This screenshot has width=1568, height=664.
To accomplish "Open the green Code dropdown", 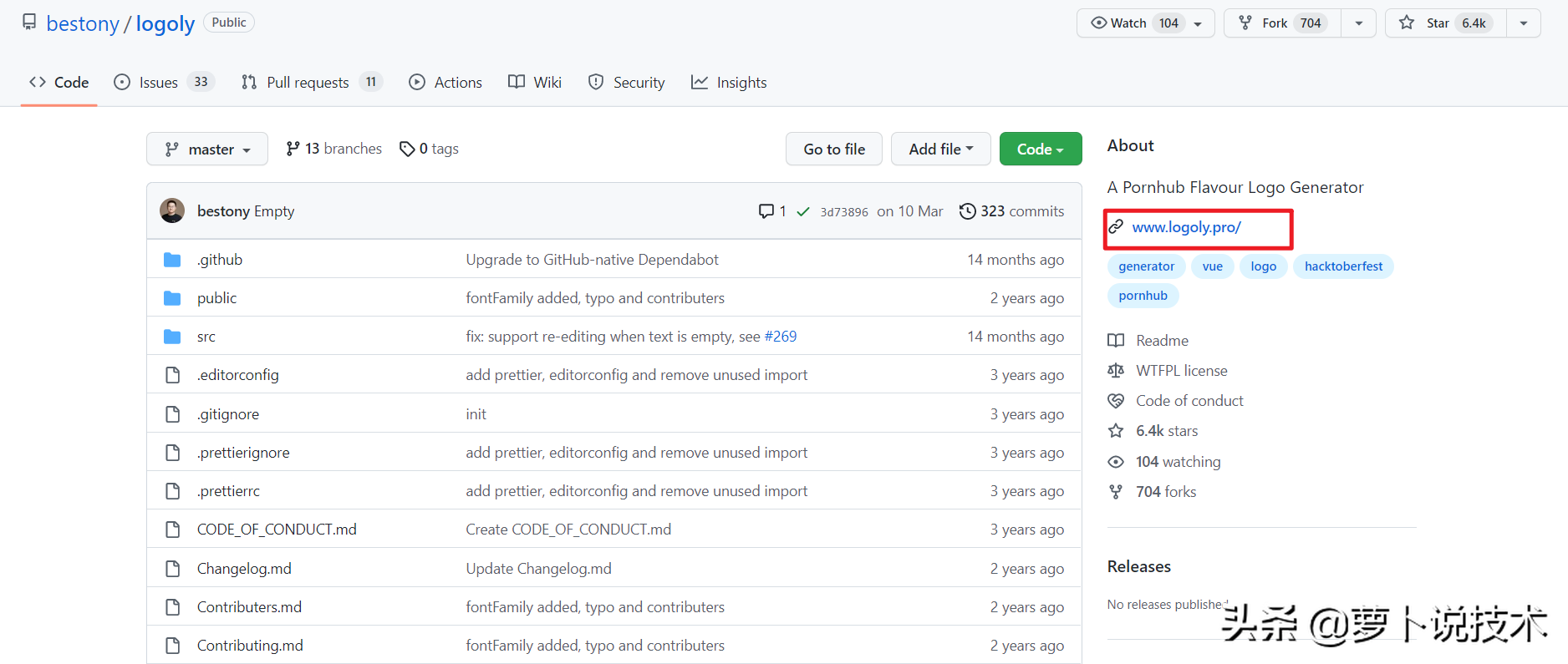I will tap(1040, 150).
